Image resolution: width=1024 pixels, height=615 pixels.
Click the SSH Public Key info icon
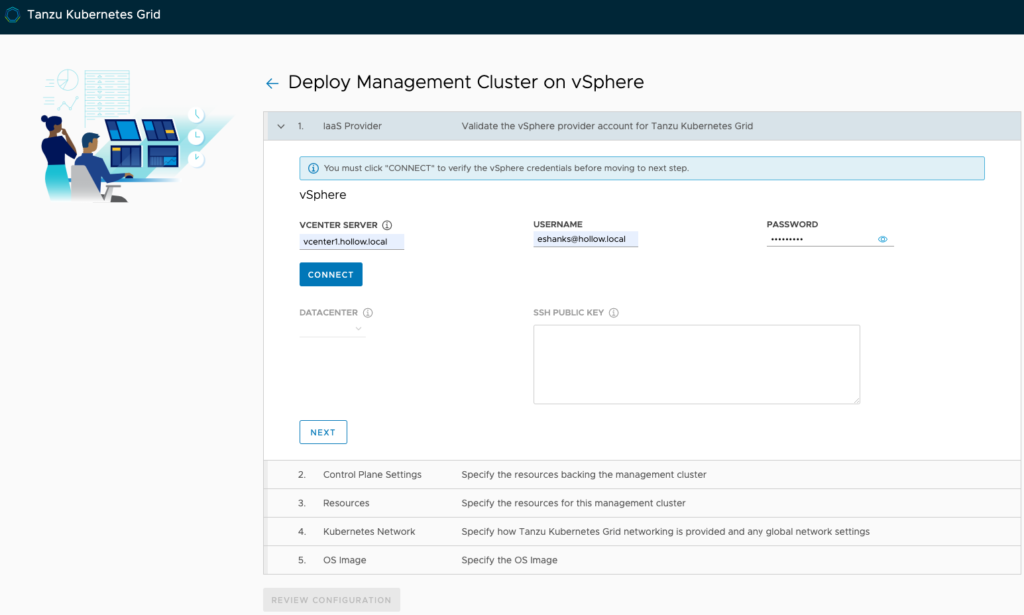click(x=614, y=313)
